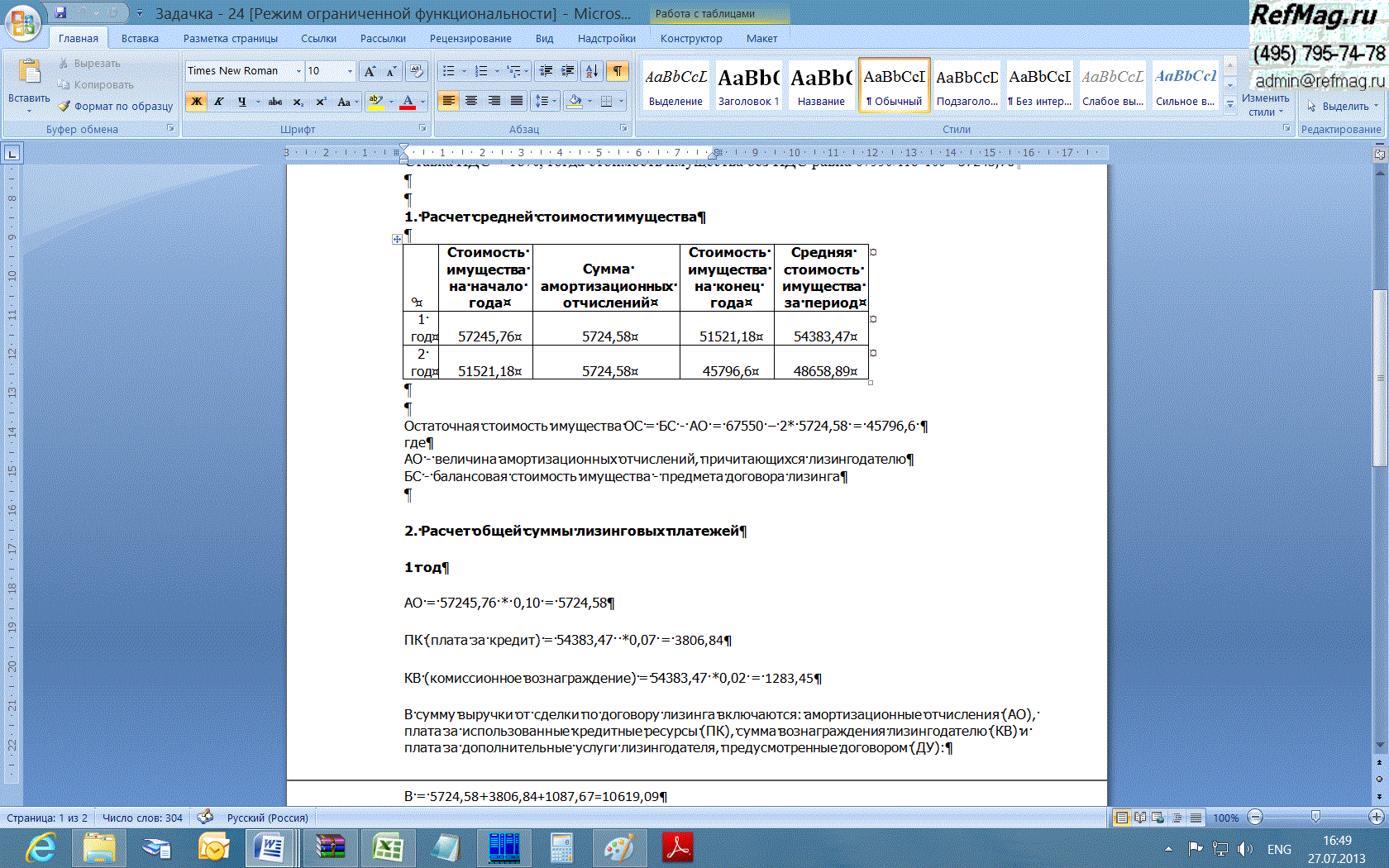Click the Increase Indent icon
This screenshot has height=868, width=1389.
tap(567, 71)
